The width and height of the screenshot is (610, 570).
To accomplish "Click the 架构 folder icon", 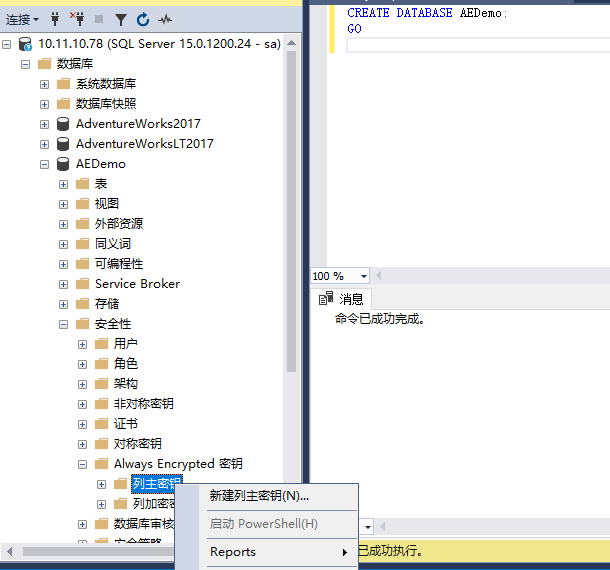I will [x=102, y=384].
